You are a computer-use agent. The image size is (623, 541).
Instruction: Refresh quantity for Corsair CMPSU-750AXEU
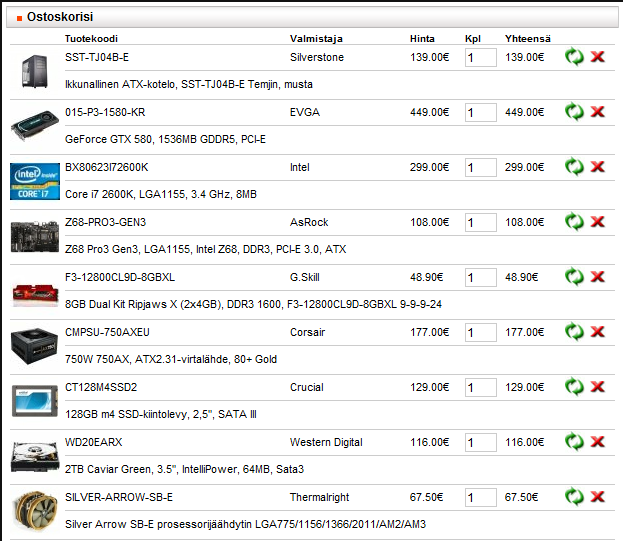pos(574,332)
